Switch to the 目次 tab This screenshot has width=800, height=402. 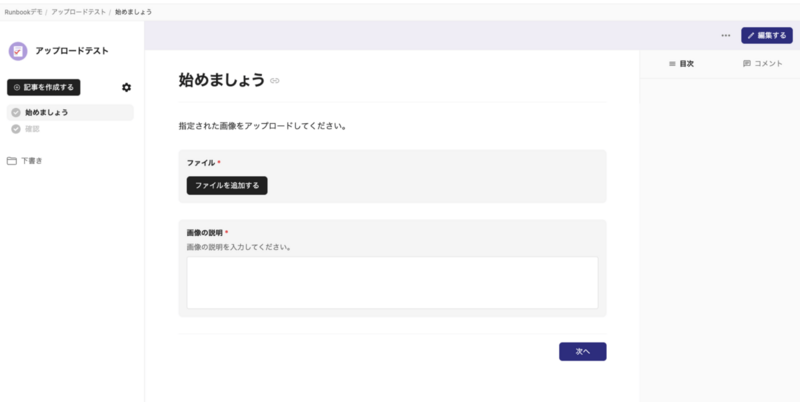[681, 64]
